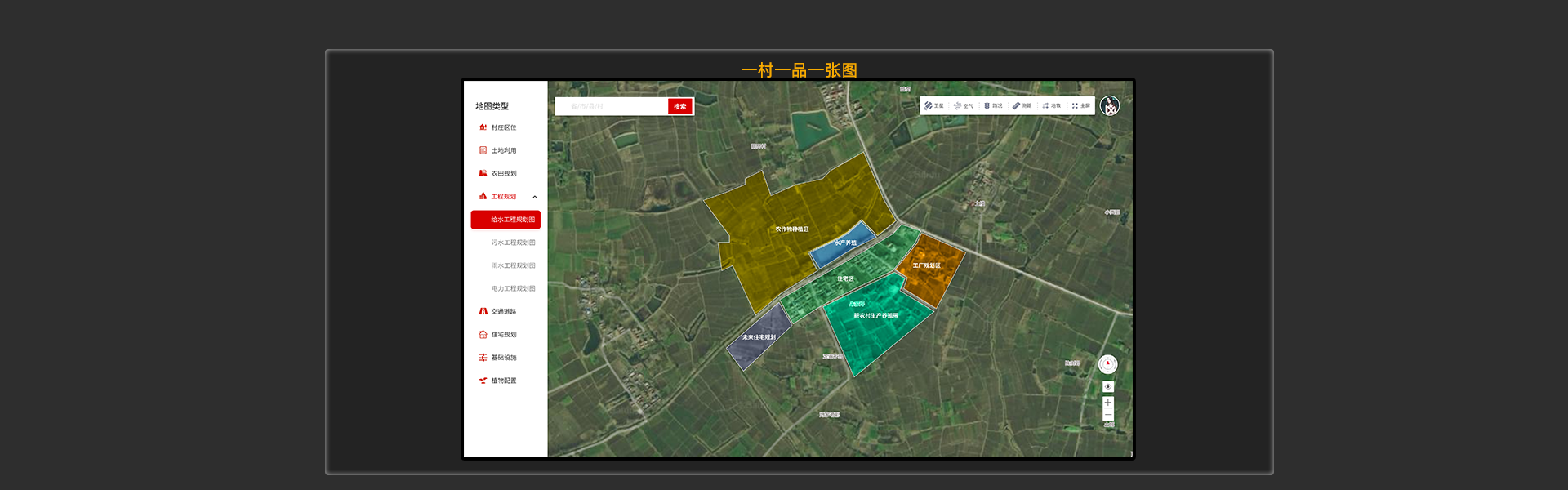Click the 工程规划 engineering planning icon
The width and height of the screenshot is (1568, 490).
click(x=483, y=196)
